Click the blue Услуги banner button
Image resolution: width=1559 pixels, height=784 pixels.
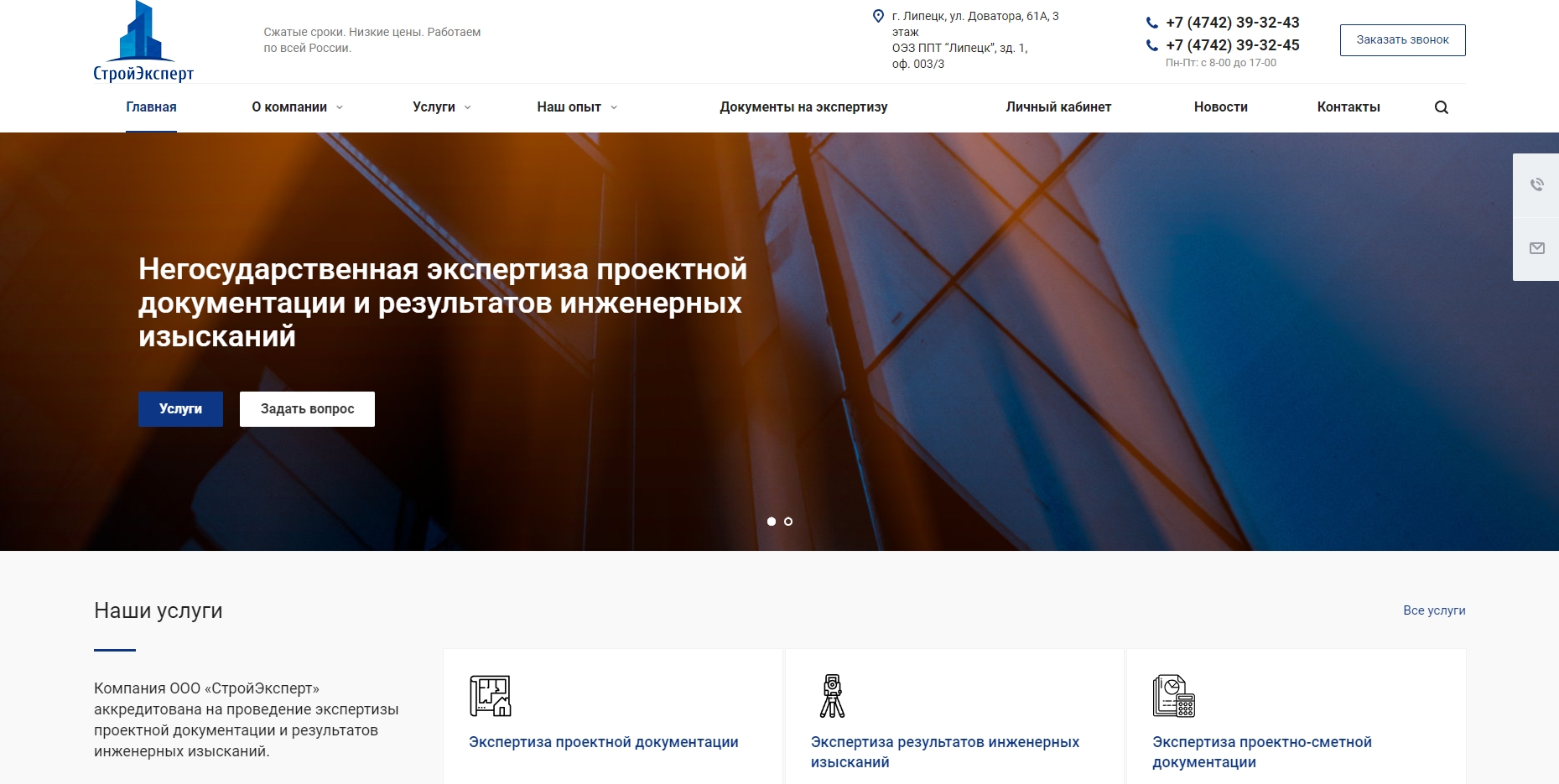pos(180,409)
